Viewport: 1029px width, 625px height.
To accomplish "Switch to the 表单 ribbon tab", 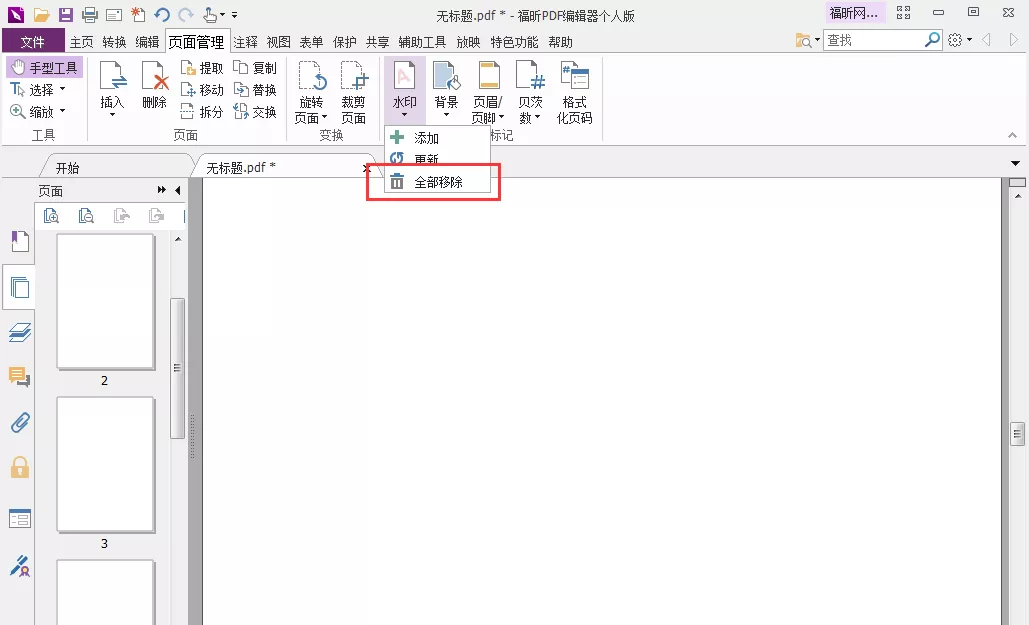I will point(311,42).
